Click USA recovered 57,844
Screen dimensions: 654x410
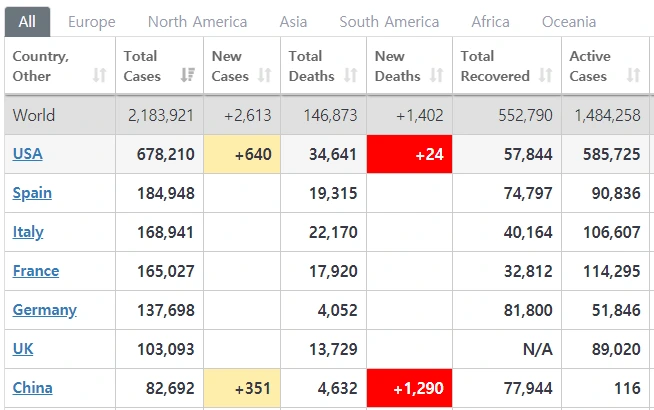(528, 154)
